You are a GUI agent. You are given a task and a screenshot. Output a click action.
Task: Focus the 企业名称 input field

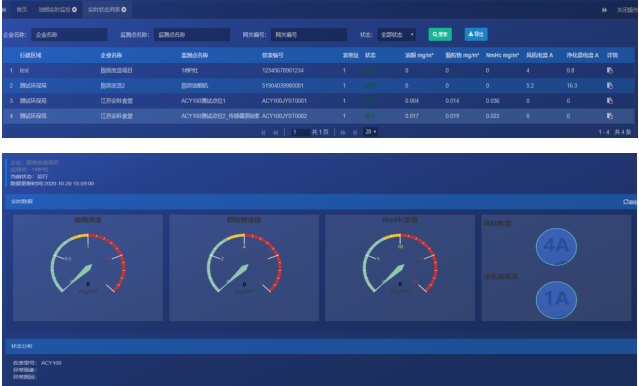(69, 35)
